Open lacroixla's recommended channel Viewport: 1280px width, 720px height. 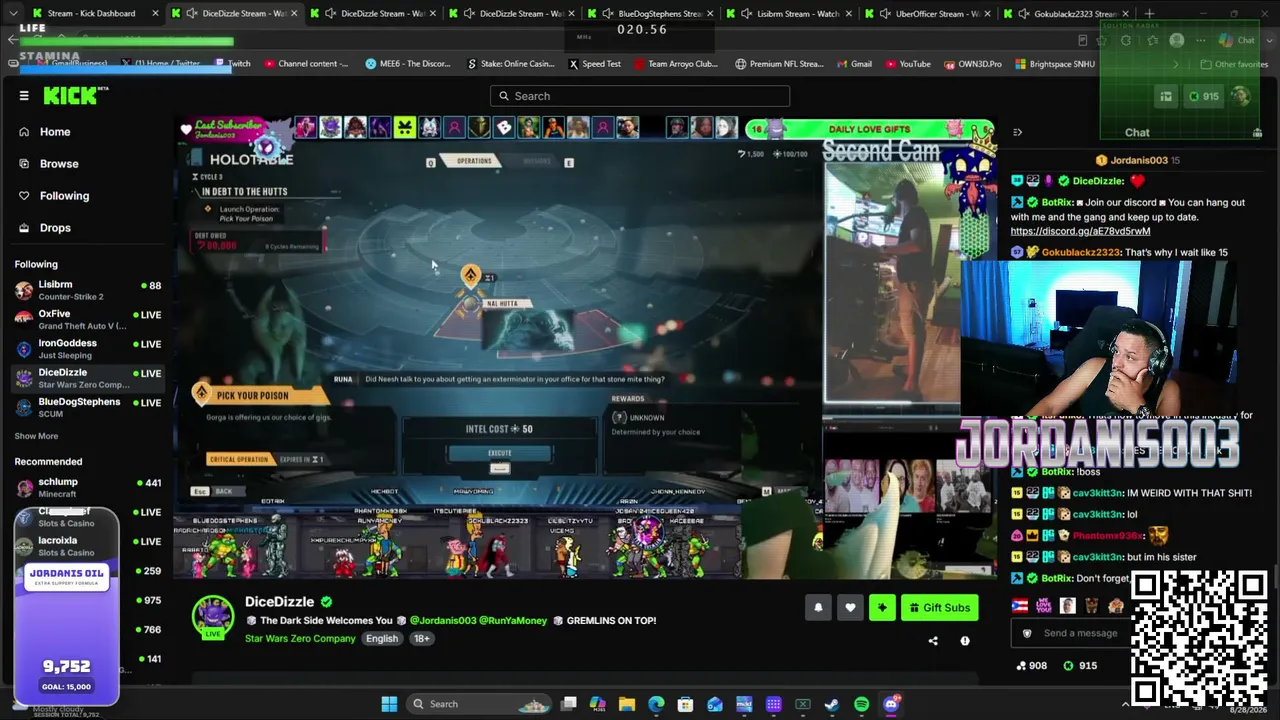88,545
